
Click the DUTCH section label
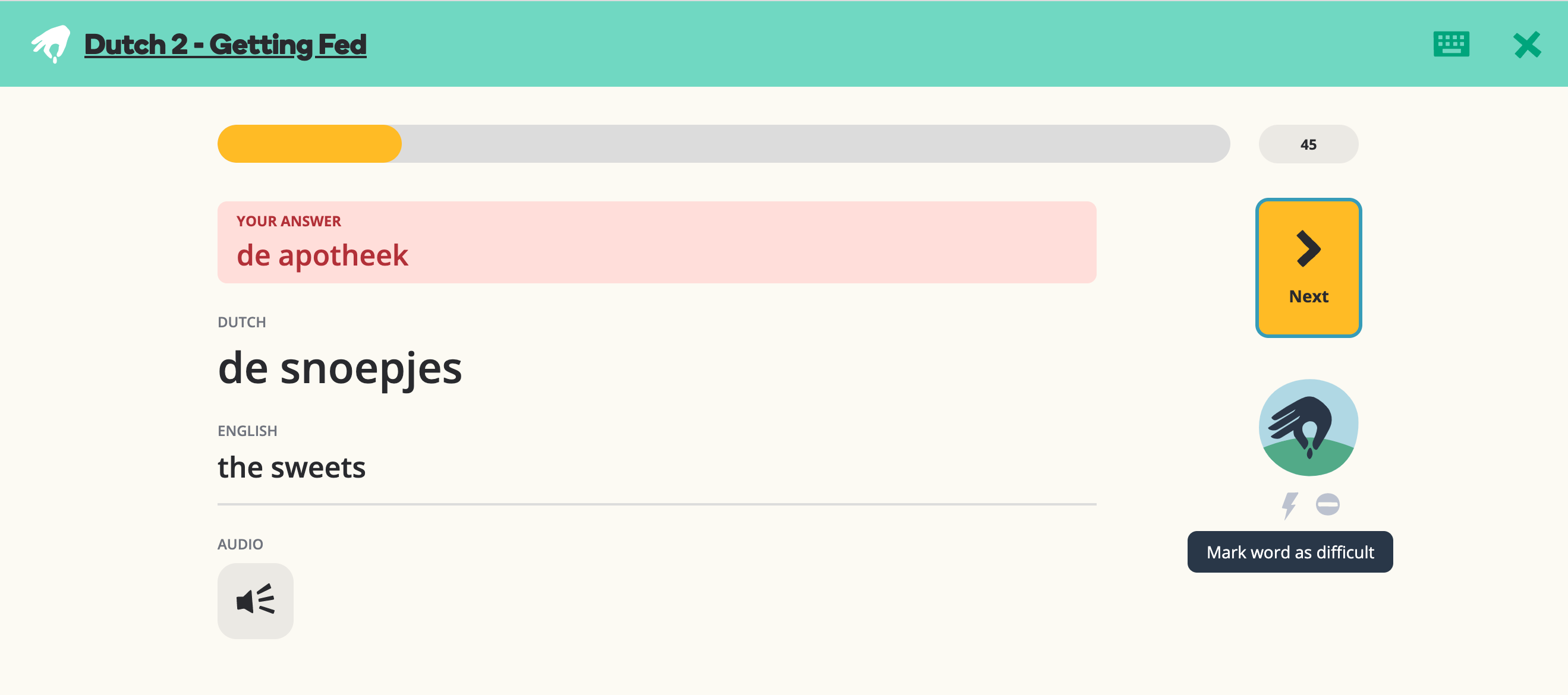242,321
